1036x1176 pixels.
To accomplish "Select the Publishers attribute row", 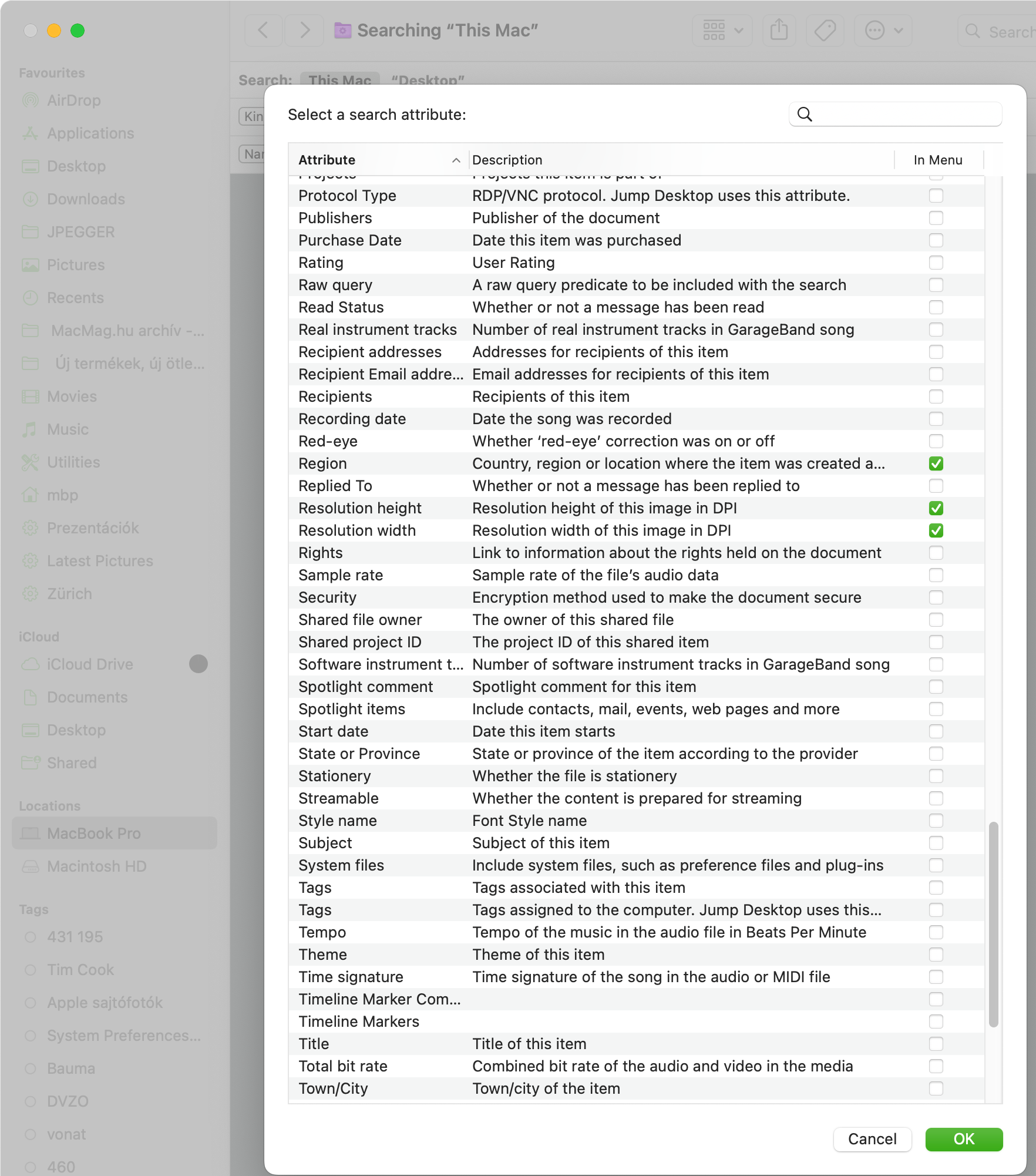I will pyautogui.click(x=636, y=218).
